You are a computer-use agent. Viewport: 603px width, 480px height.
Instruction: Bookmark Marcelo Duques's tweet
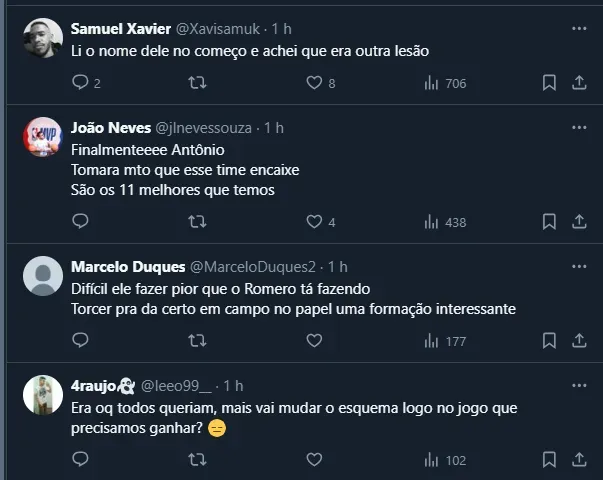(548, 341)
